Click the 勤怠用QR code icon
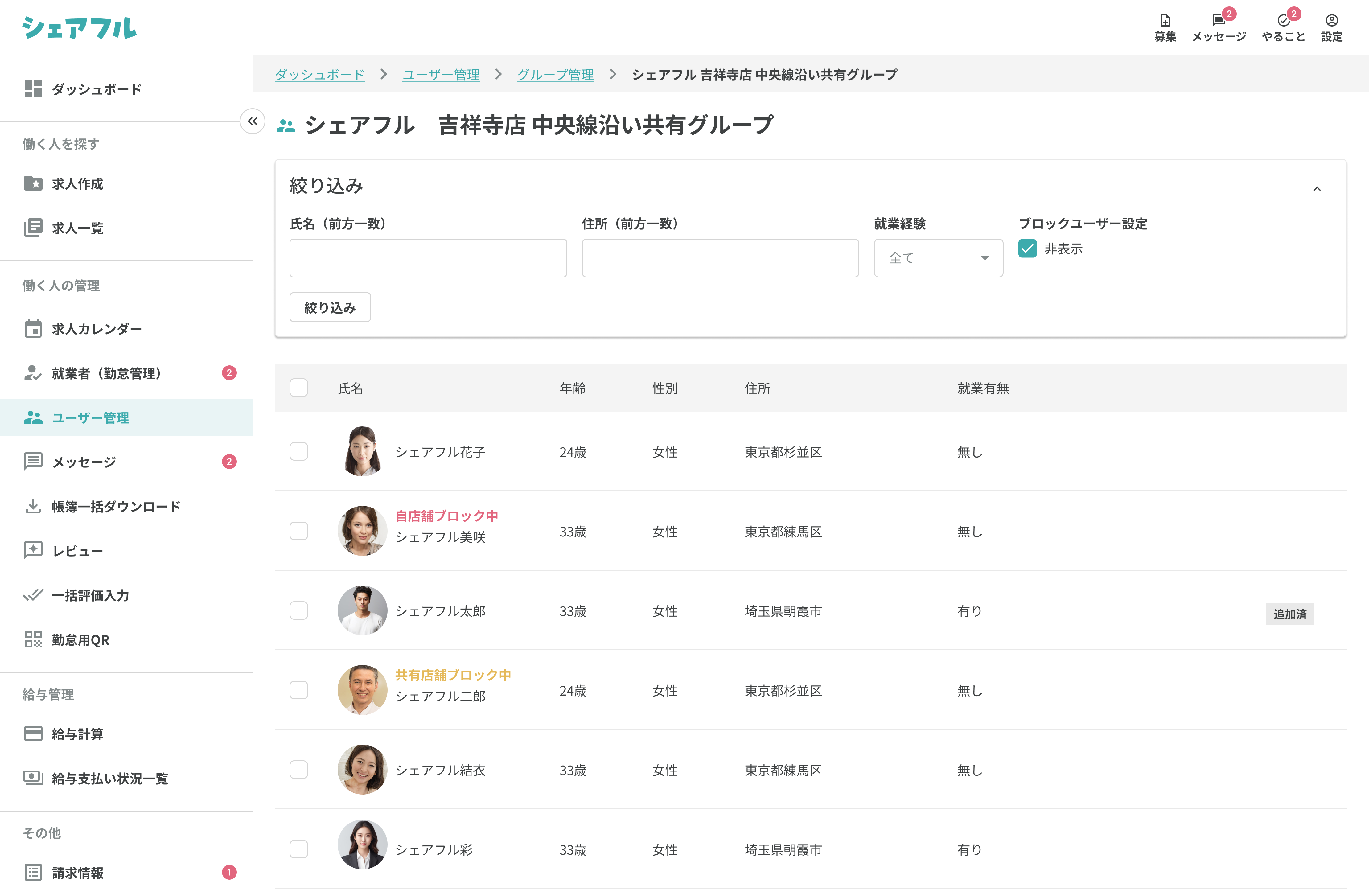1369x896 pixels. [33, 639]
